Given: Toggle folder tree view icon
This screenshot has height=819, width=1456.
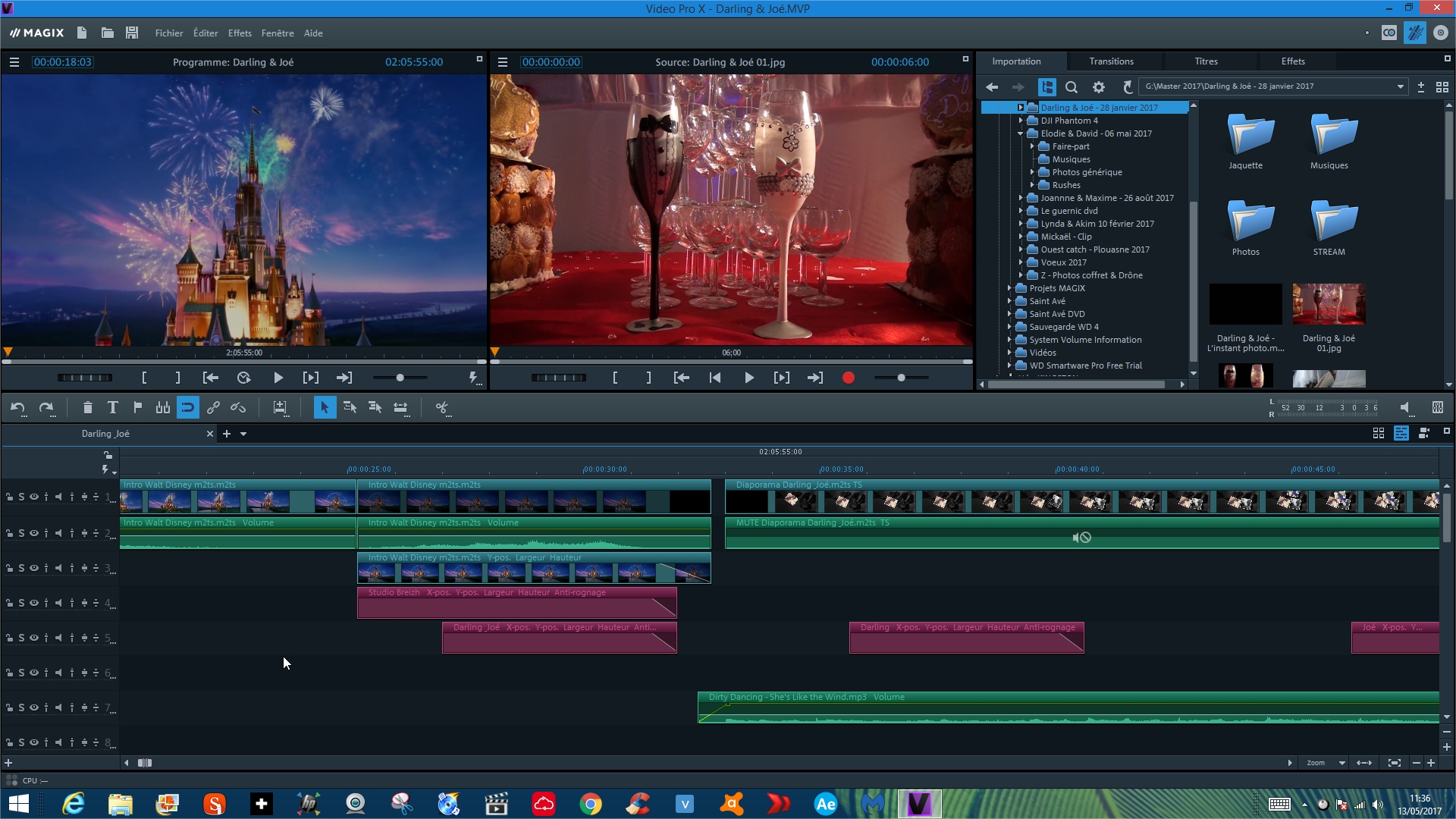Looking at the screenshot, I should pos(1046,87).
